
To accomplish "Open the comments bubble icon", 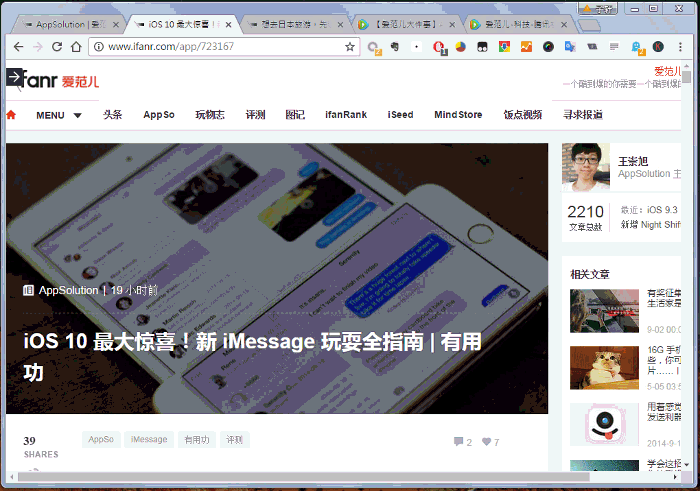I will tap(458, 441).
